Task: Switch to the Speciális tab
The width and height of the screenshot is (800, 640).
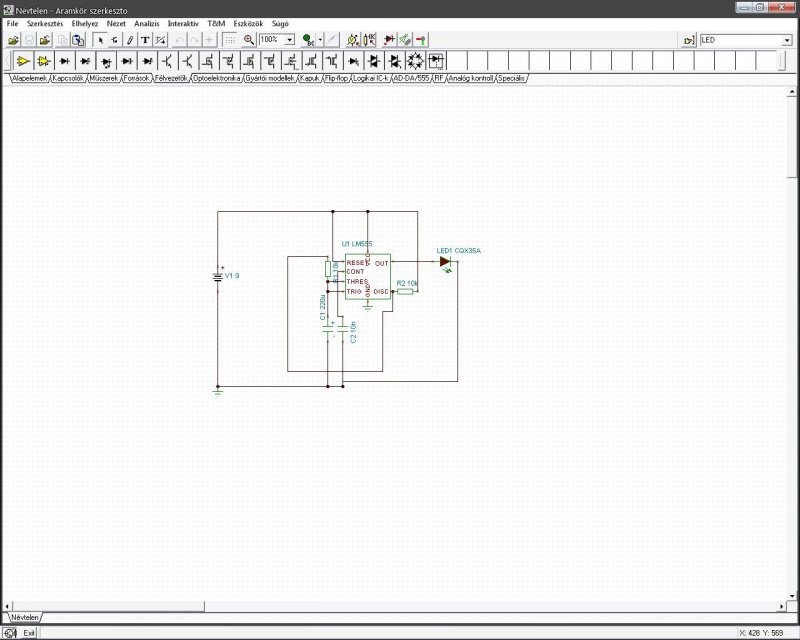Action: tap(511, 78)
